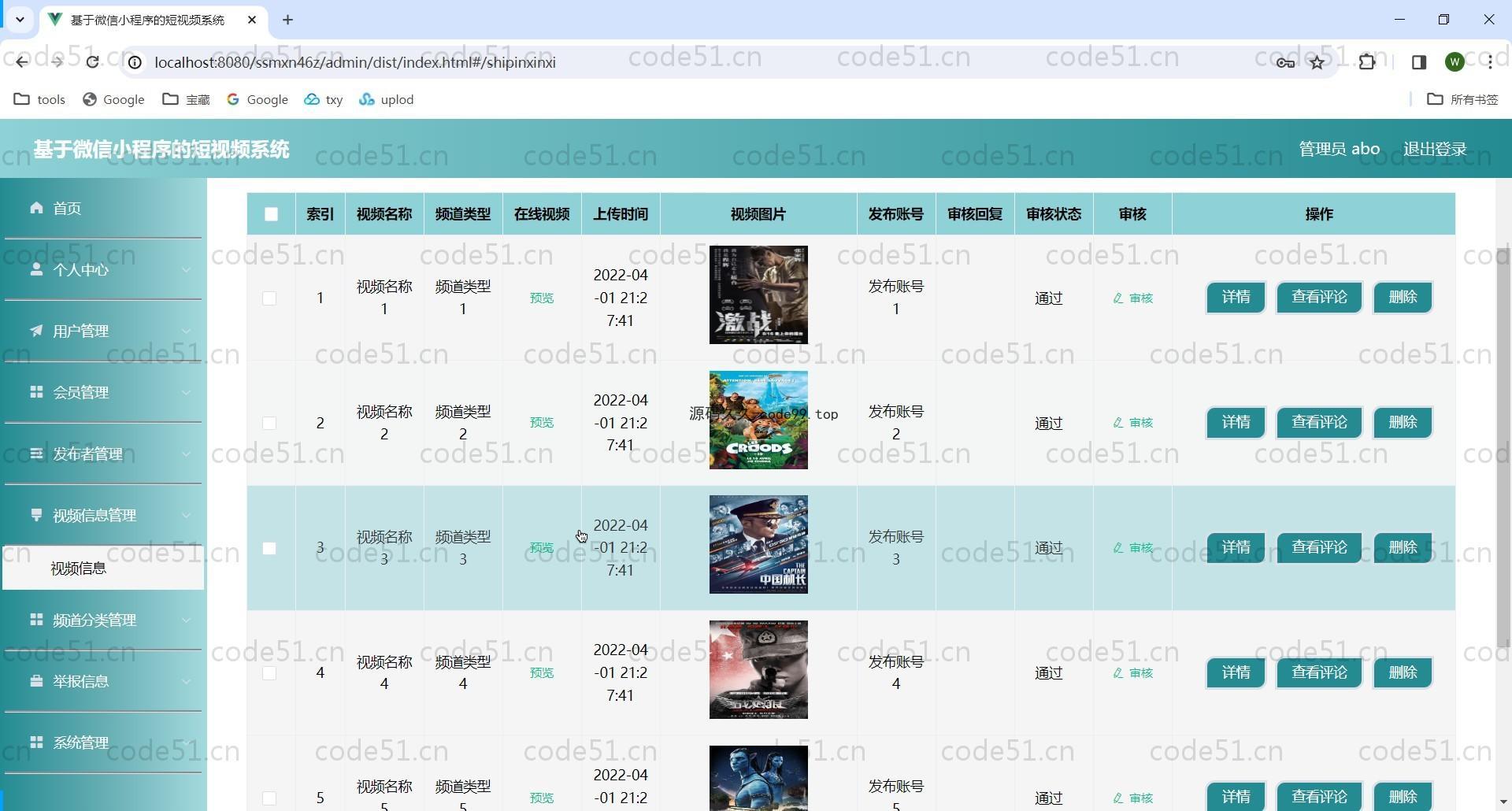Expand the 用户管理 menu arrow
This screenshot has height=811, width=1512.
click(x=186, y=331)
